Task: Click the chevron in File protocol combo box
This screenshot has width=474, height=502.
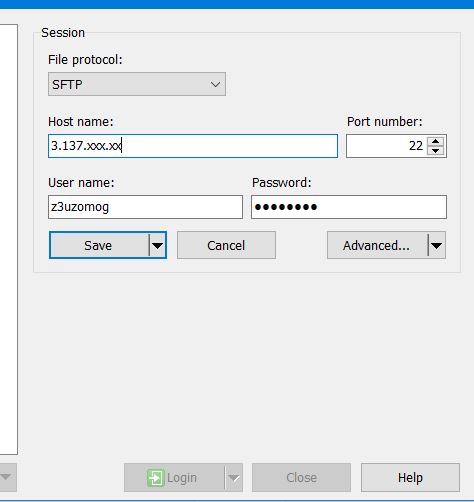Action: pos(215,84)
